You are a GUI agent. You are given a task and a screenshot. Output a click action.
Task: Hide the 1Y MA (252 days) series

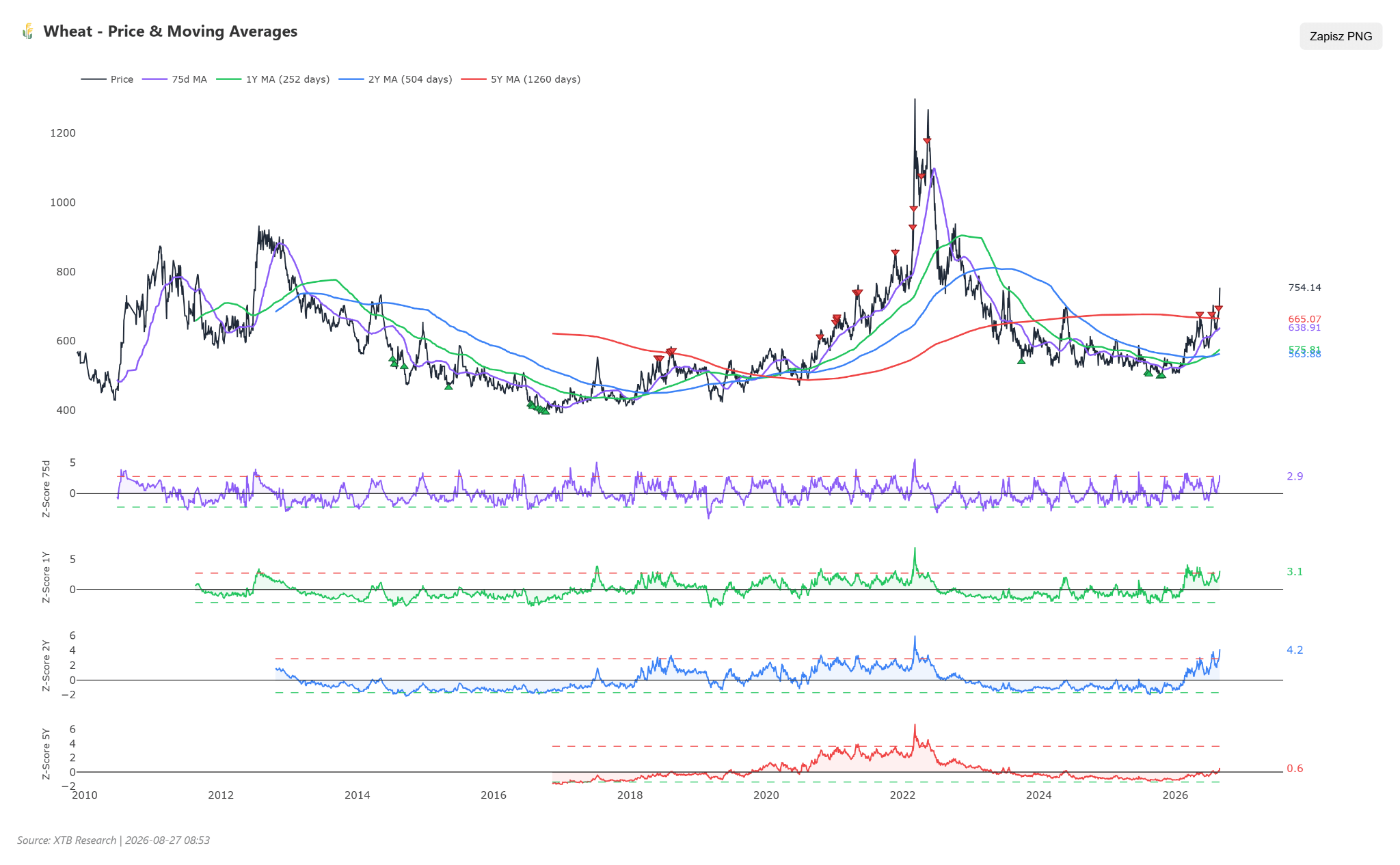(x=273, y=79)
